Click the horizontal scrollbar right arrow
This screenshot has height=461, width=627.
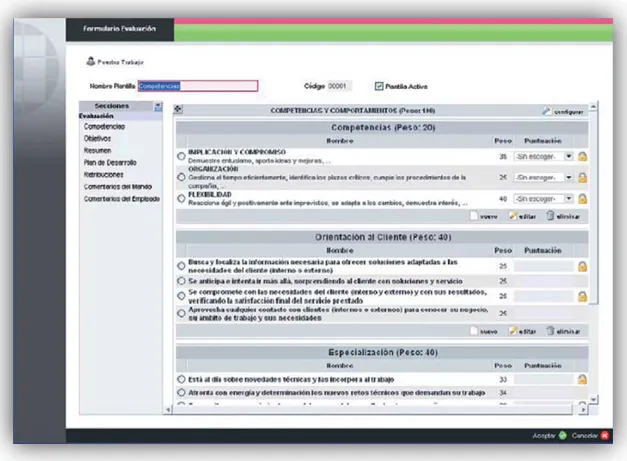583,409
